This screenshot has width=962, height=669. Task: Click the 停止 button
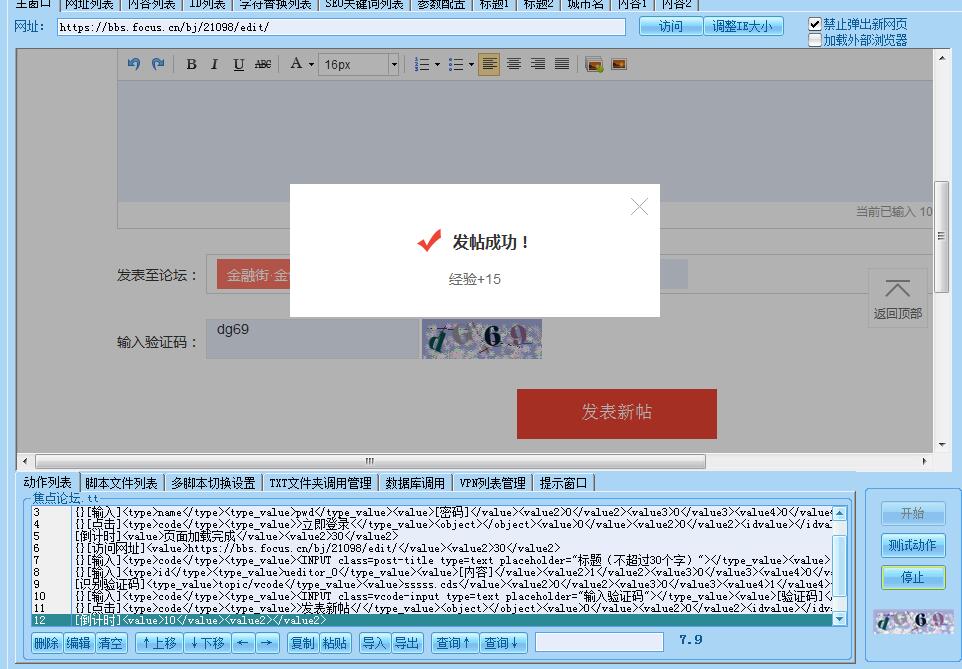pos(913,578)
